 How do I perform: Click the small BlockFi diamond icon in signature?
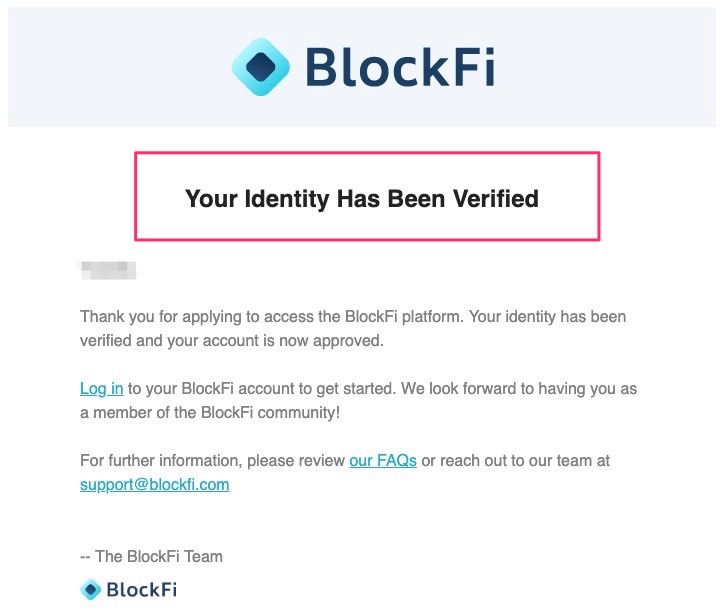(x=91, y=589)
